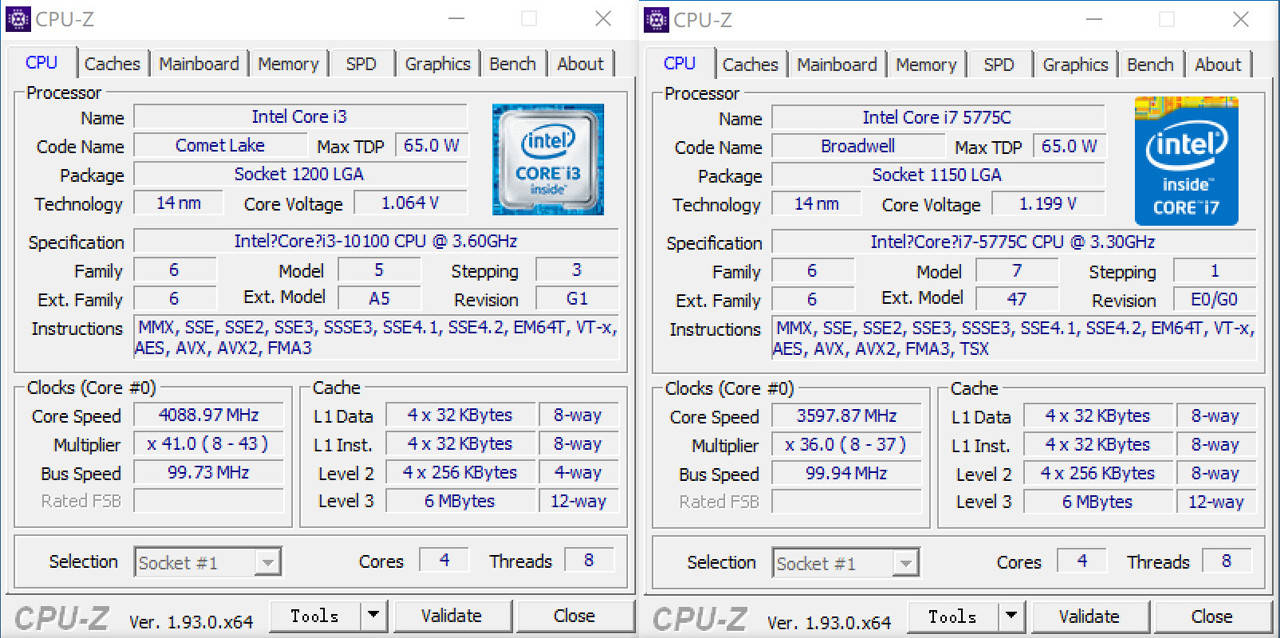
Task: Click Intel Core i3 name field
Action: 300,117
